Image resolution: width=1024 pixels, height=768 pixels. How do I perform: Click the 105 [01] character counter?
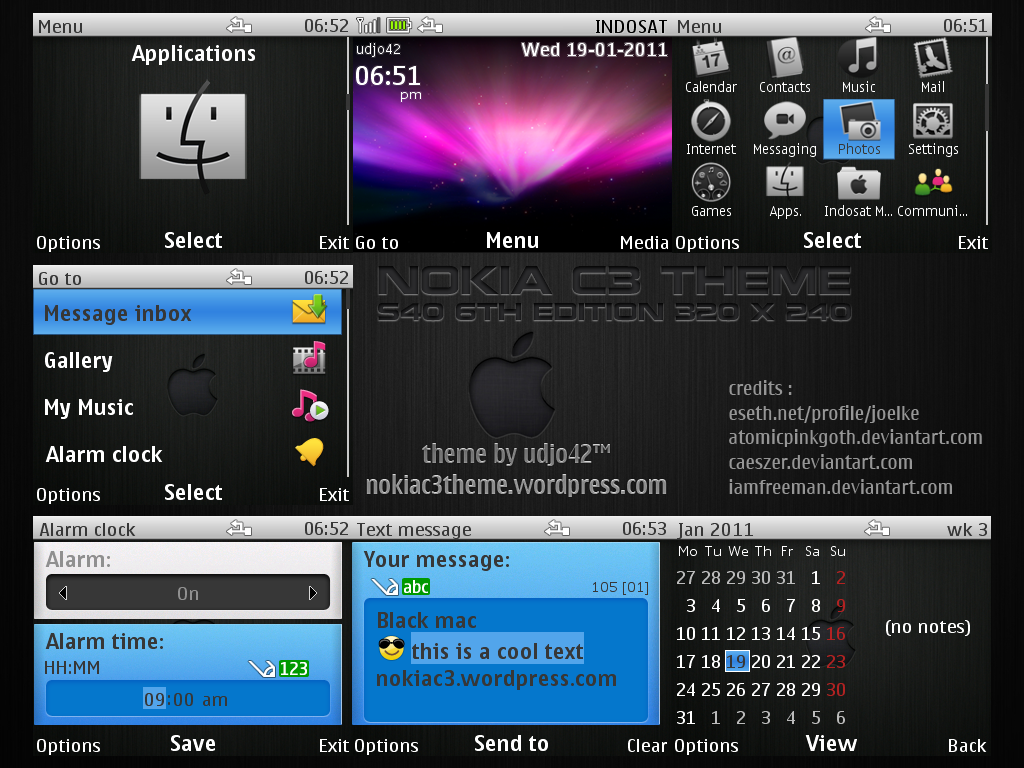tap(620, 587)
